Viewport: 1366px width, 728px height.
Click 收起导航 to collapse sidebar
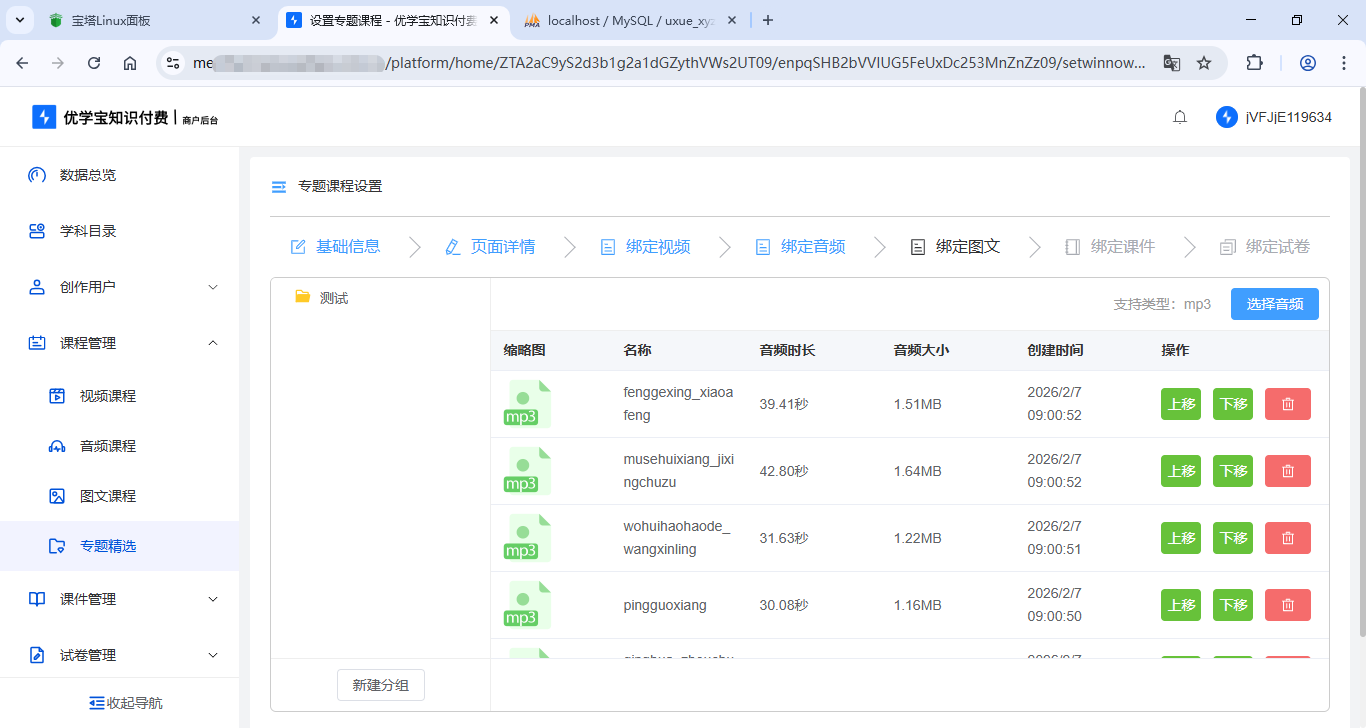(125, 702)
